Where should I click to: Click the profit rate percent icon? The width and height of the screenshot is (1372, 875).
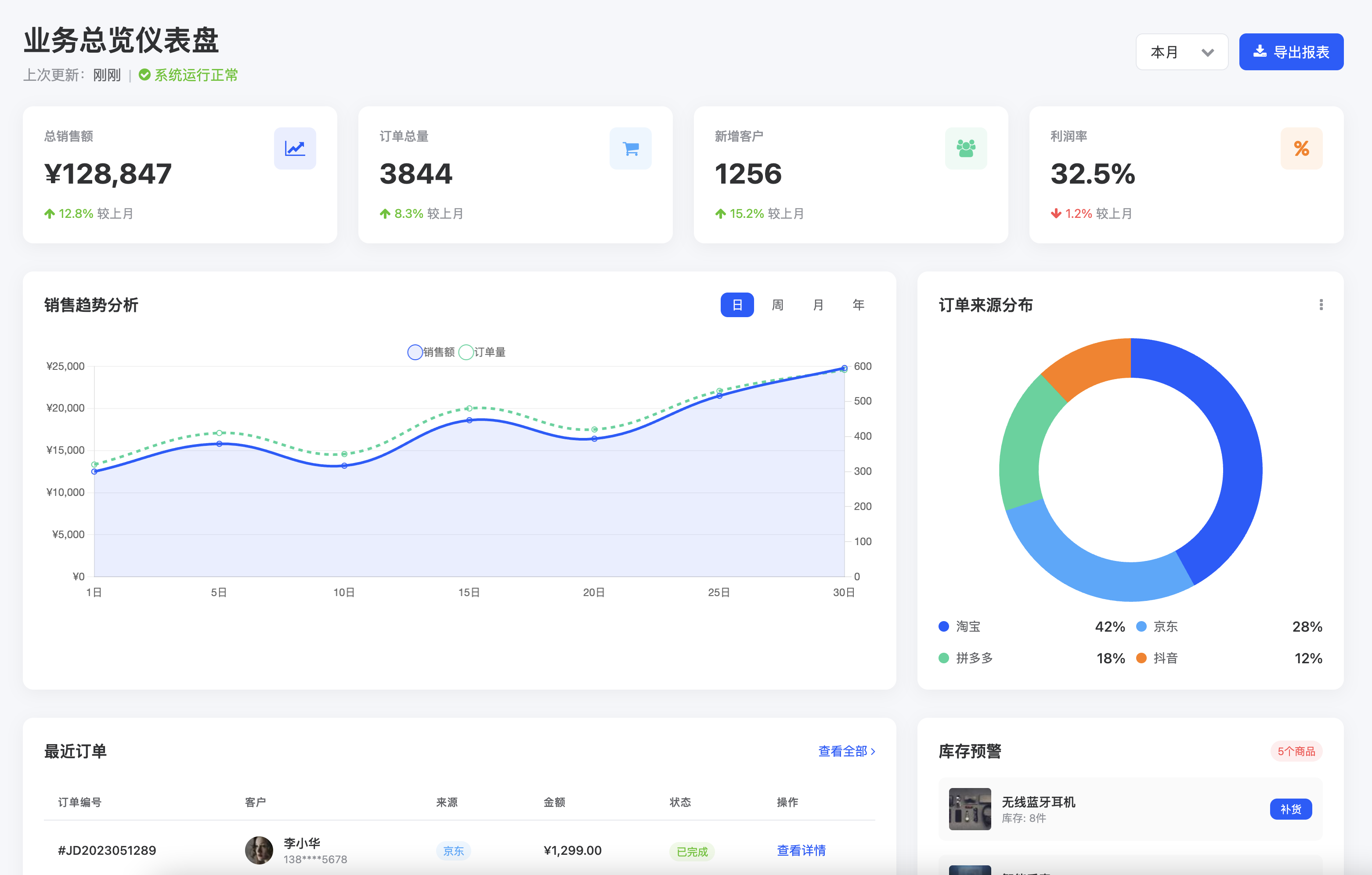(1301, 148)
